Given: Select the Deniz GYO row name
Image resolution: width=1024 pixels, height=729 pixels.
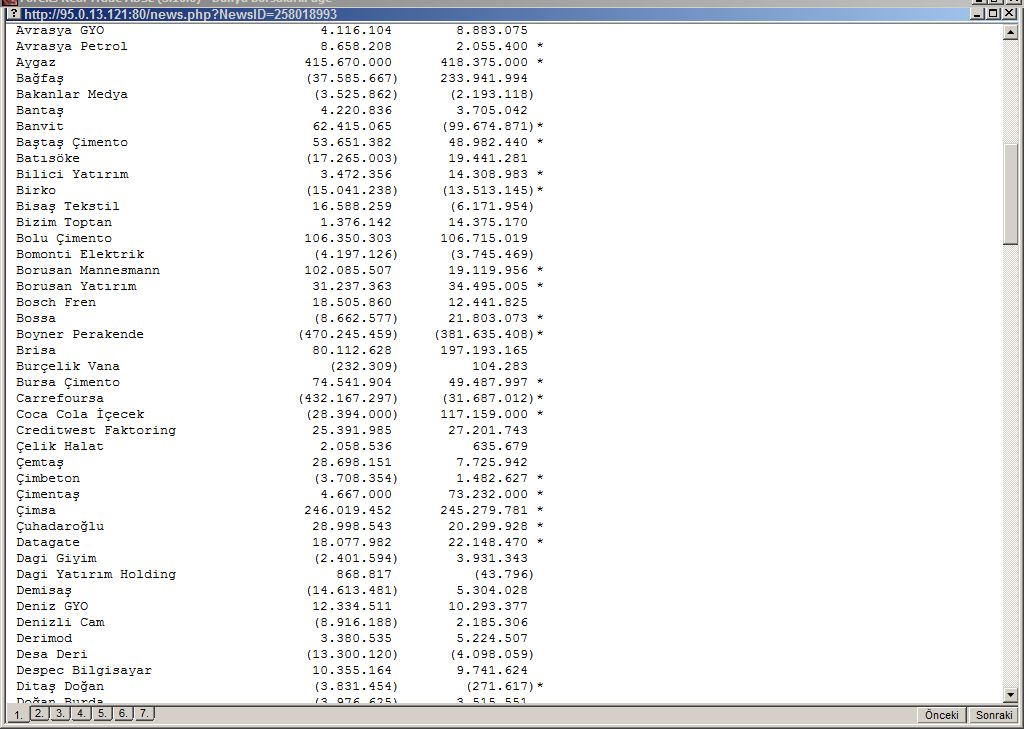Looking at the screenshot, I should 52,606.
